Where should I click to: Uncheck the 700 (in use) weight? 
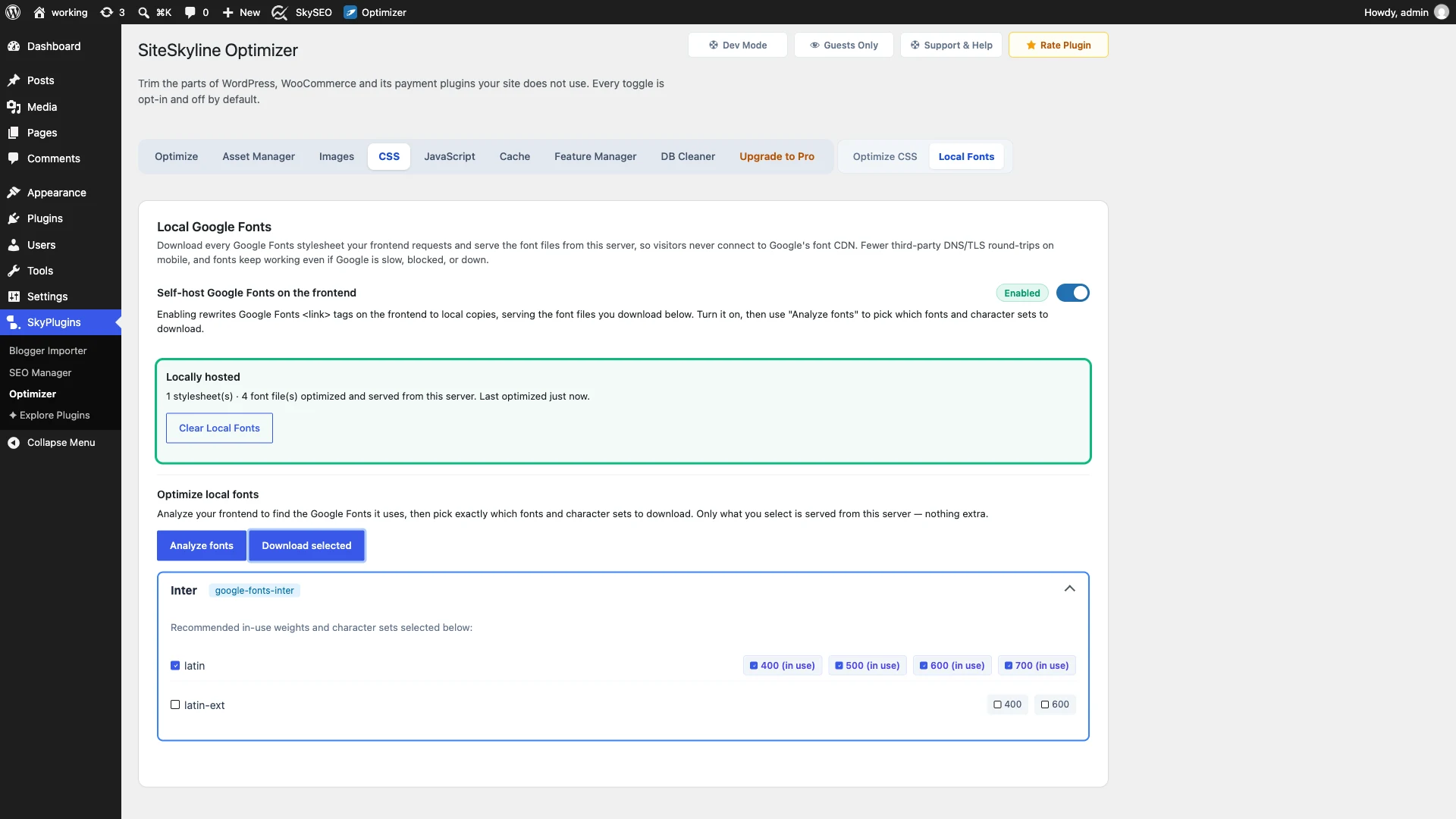[1036, 666]
